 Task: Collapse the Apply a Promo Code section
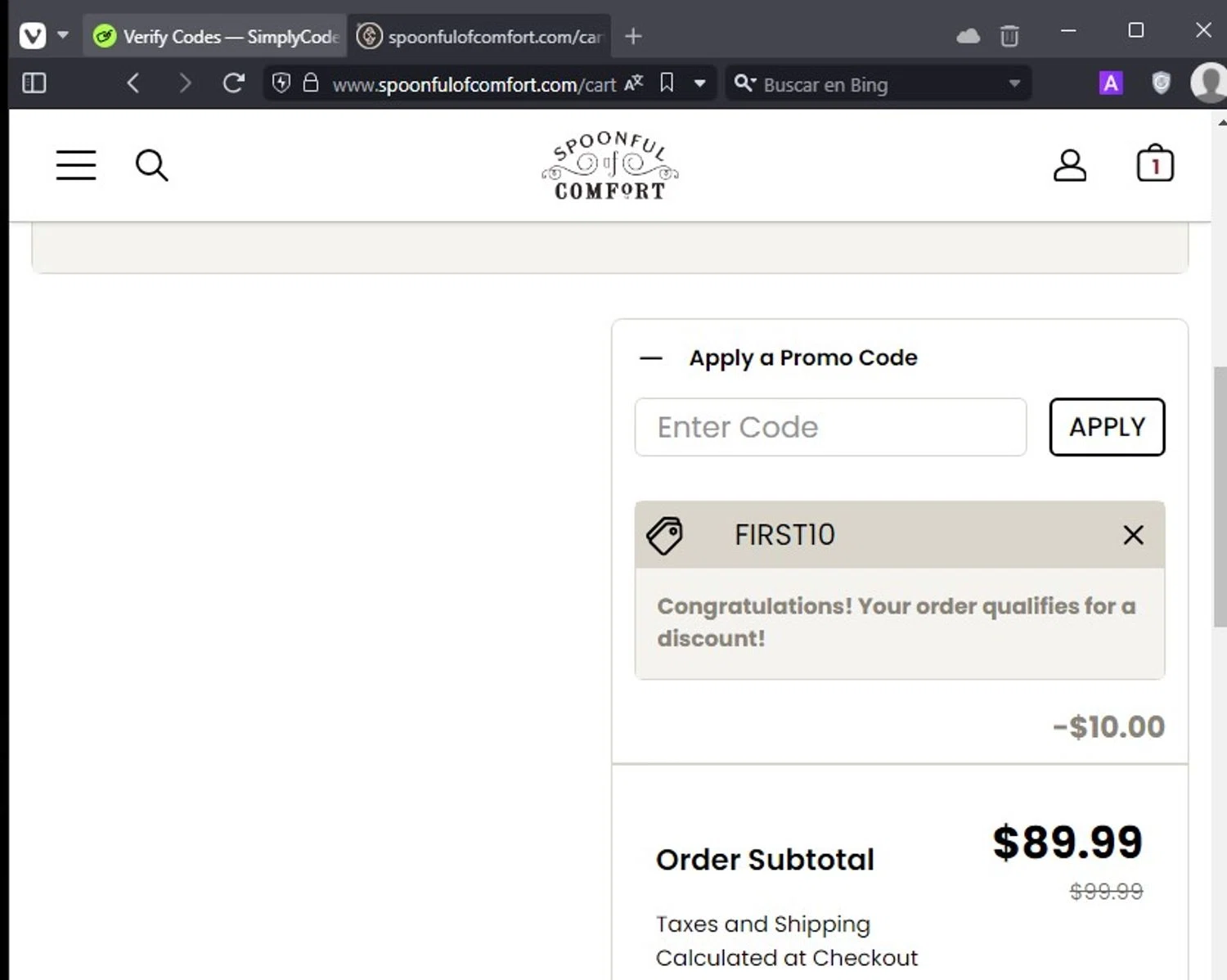651,358
